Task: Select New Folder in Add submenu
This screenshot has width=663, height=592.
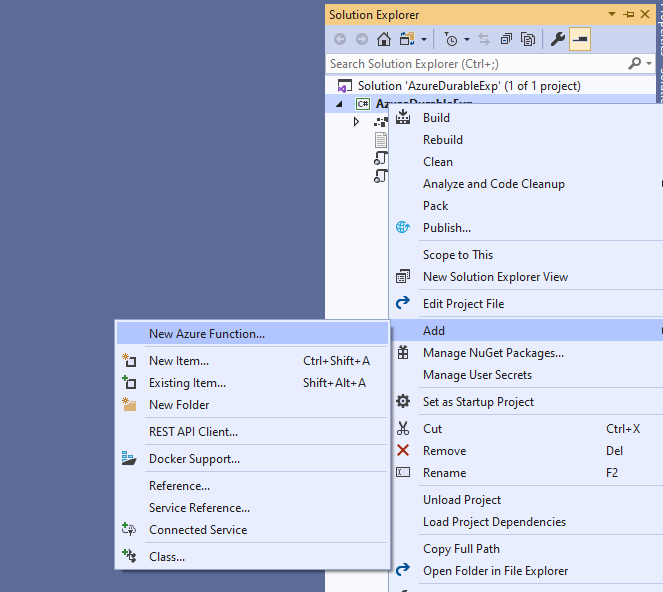Action: point(179,405)
